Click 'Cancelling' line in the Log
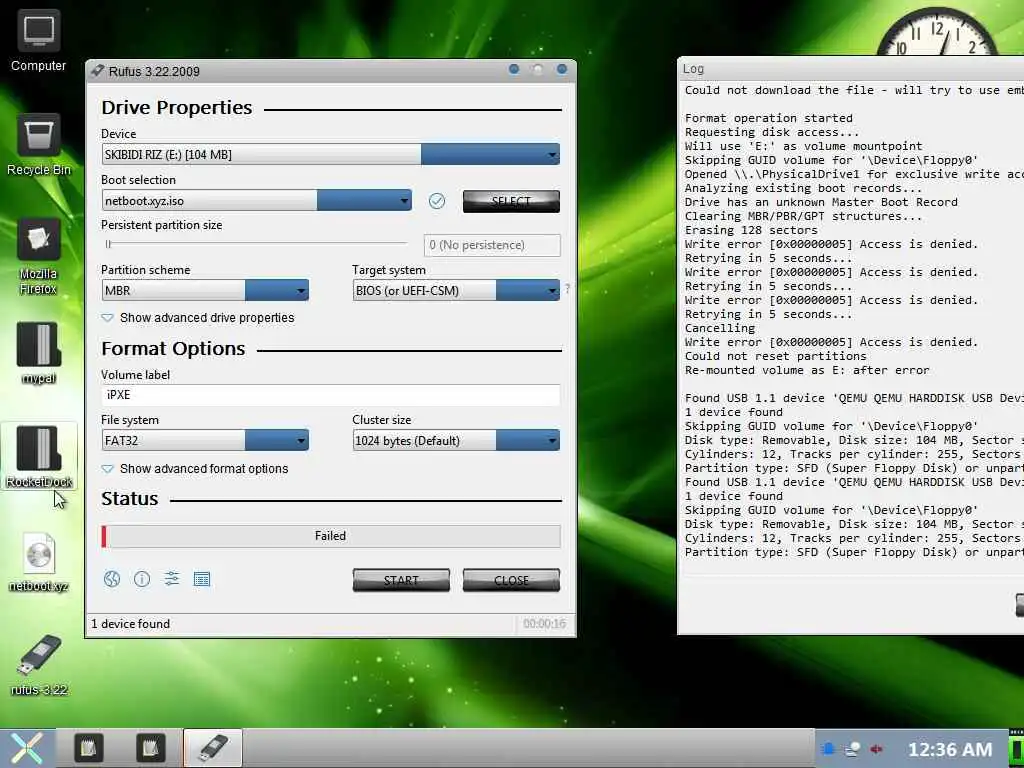 pos(720,328)
